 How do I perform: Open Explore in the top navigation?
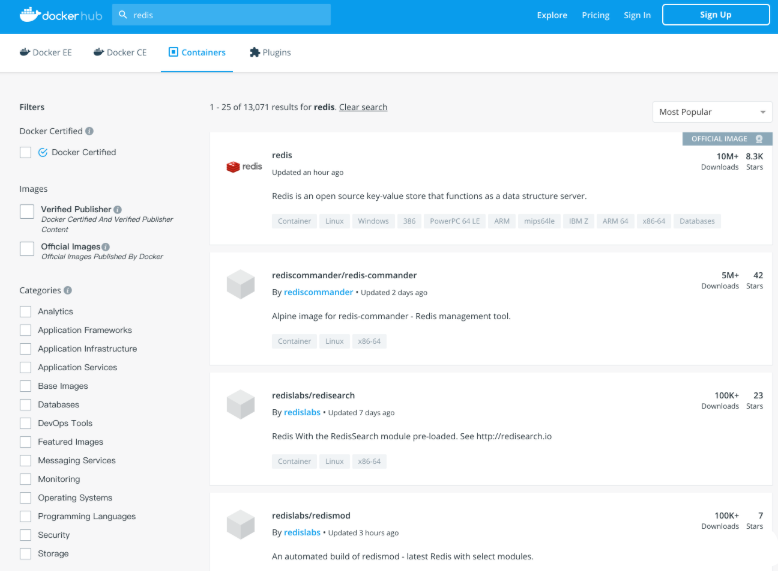pos(552,15)
